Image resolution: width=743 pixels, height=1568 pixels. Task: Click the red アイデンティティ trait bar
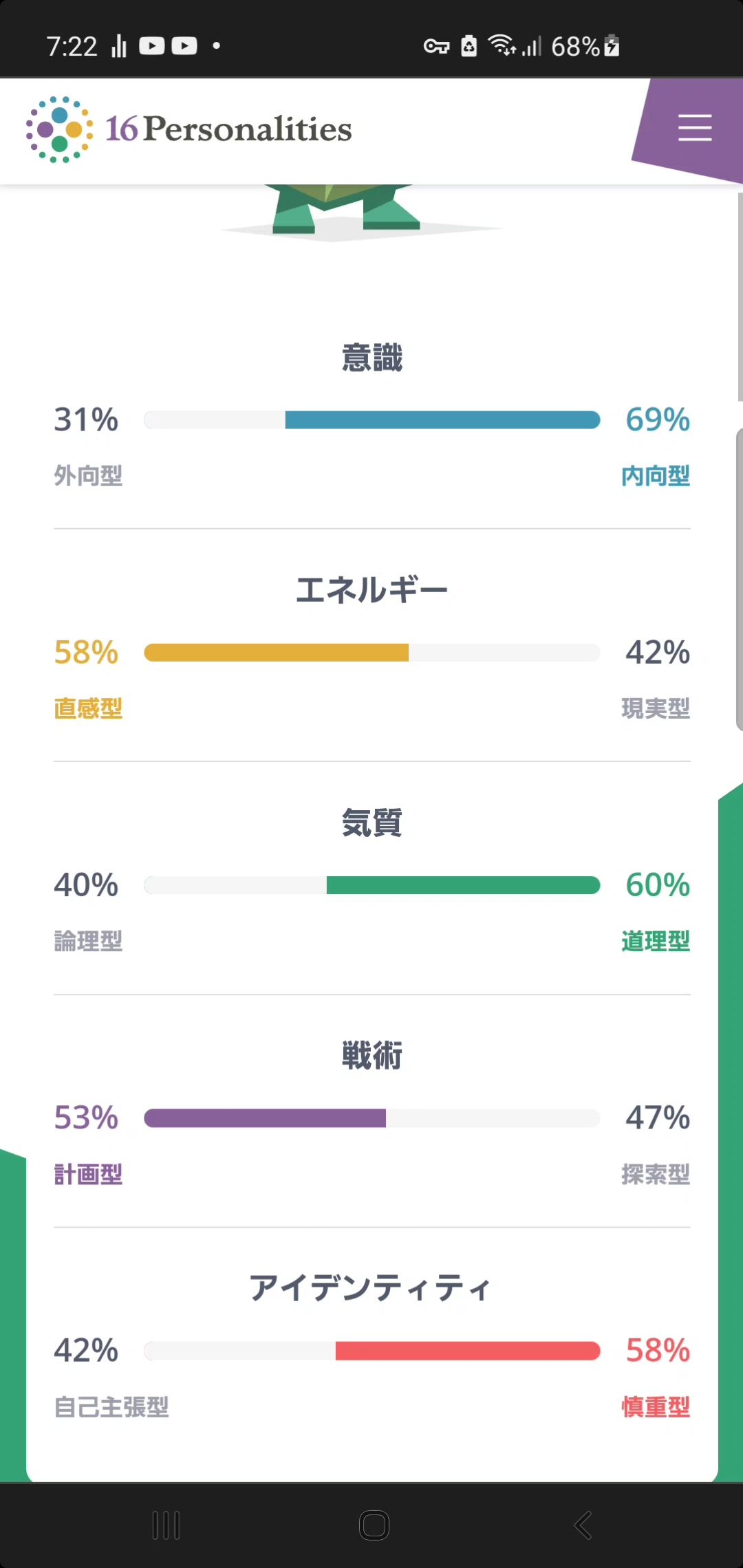coord(468,1351)
